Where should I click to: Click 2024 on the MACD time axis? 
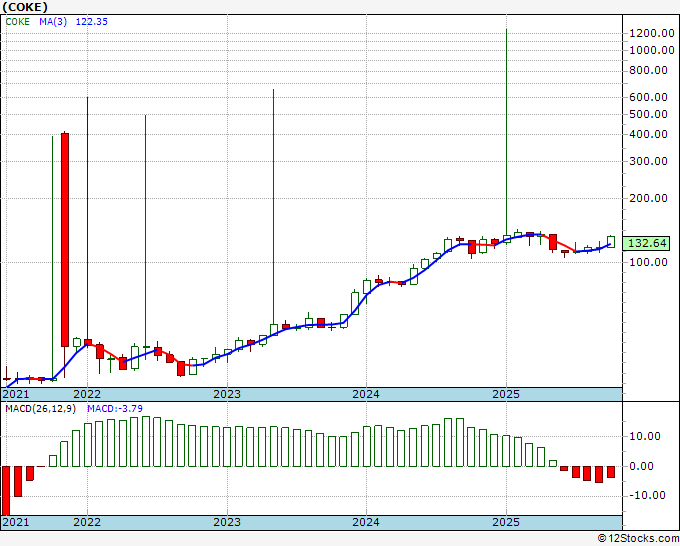(366, 522)
